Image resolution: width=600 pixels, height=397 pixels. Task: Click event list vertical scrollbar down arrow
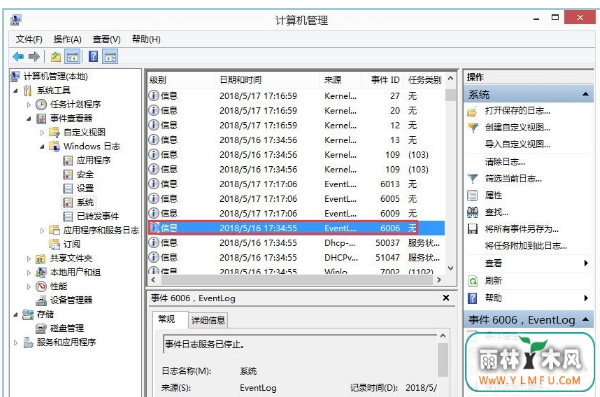point(451,268)
